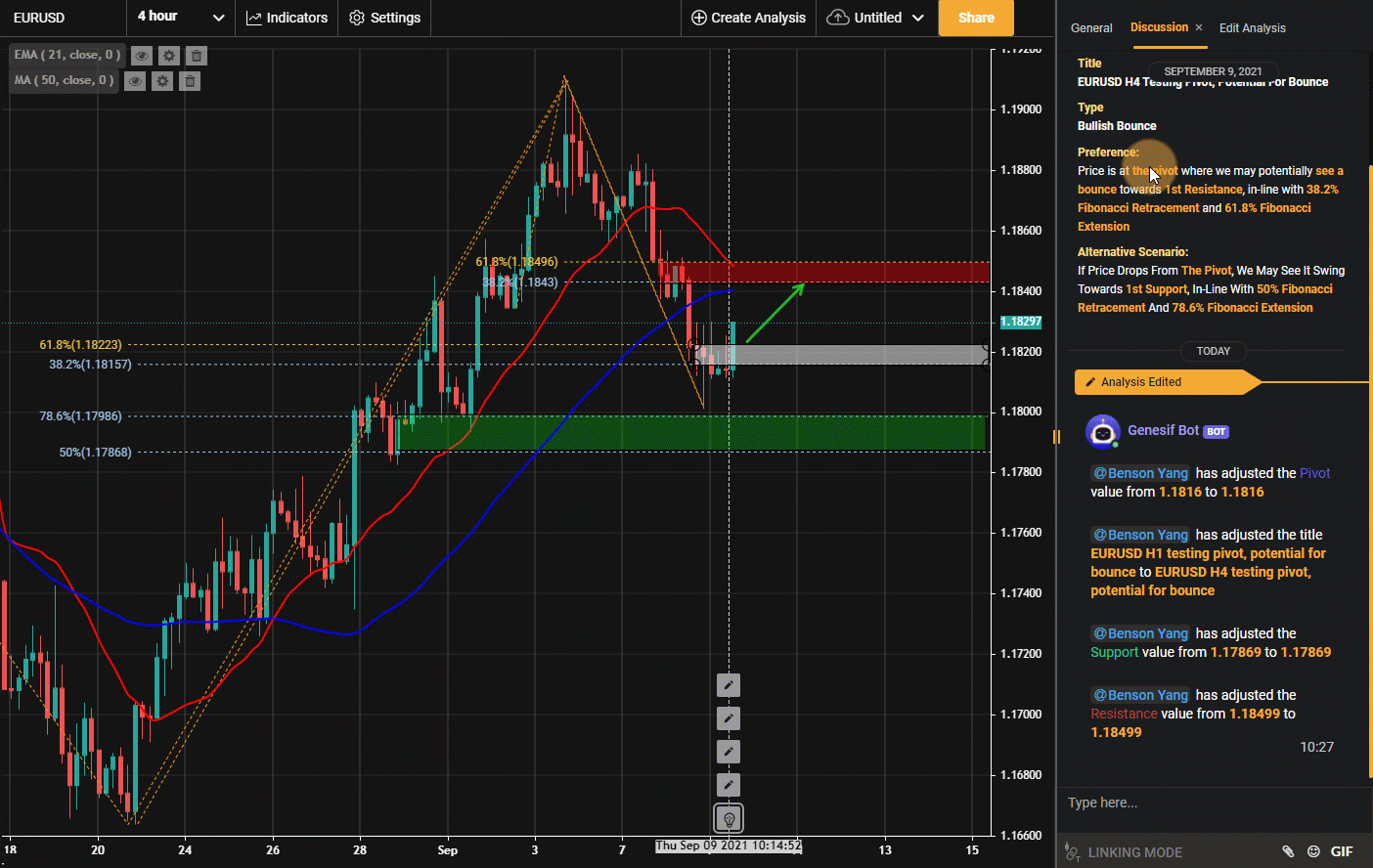Click the @Benson Yang mention in the title message

coord(1140,535)
